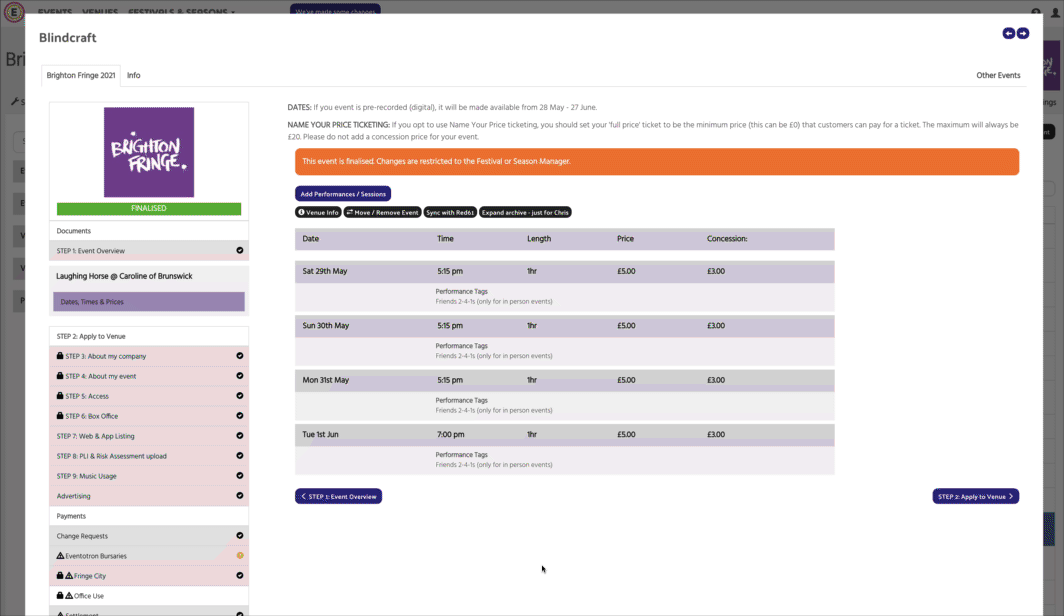
Task: Click the checkmark icon on Change Requests row
Action: coord(240,535)
